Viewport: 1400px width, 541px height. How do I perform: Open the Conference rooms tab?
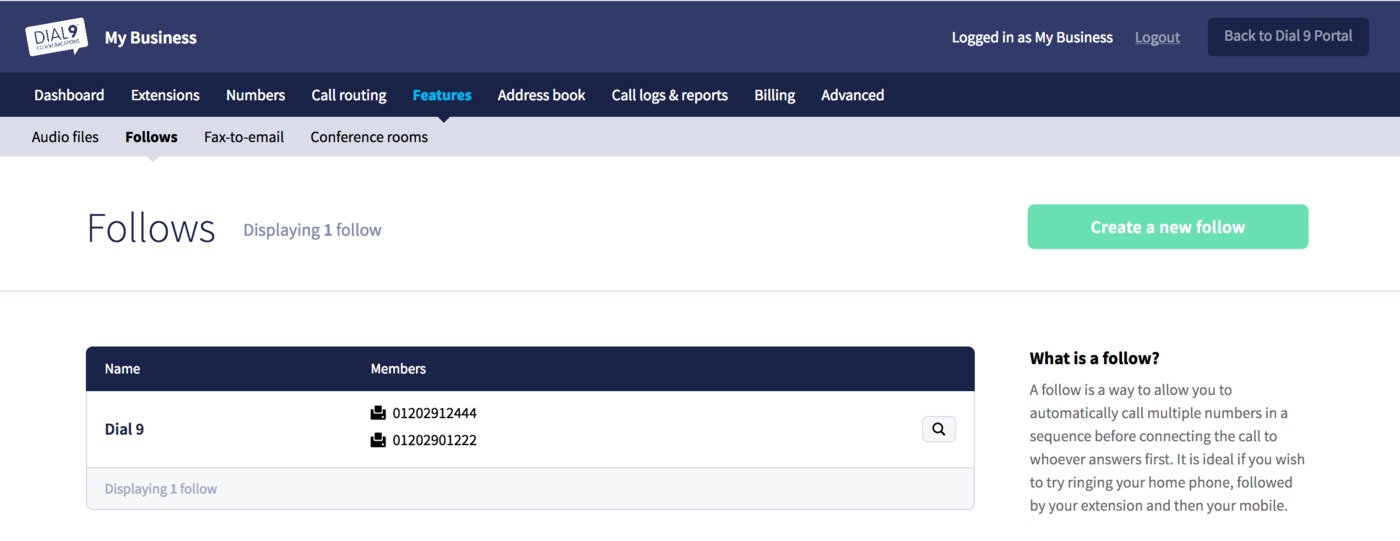click(369, 137)
